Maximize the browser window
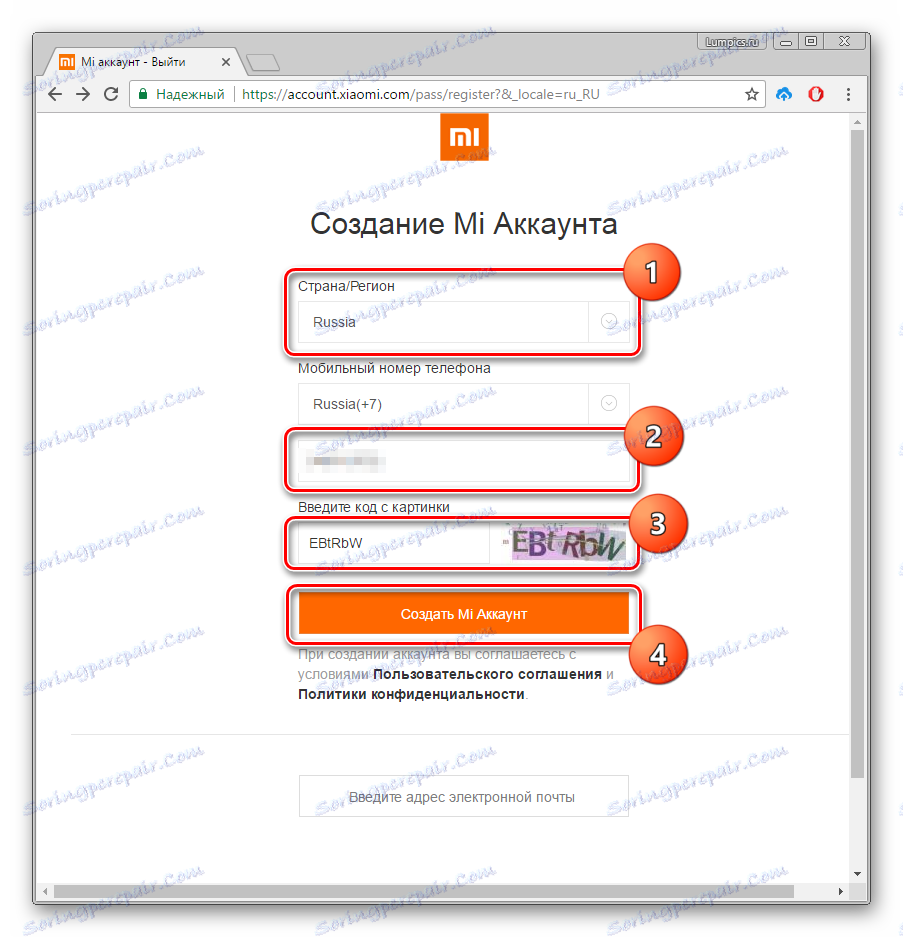 click(x=811, y=41)
